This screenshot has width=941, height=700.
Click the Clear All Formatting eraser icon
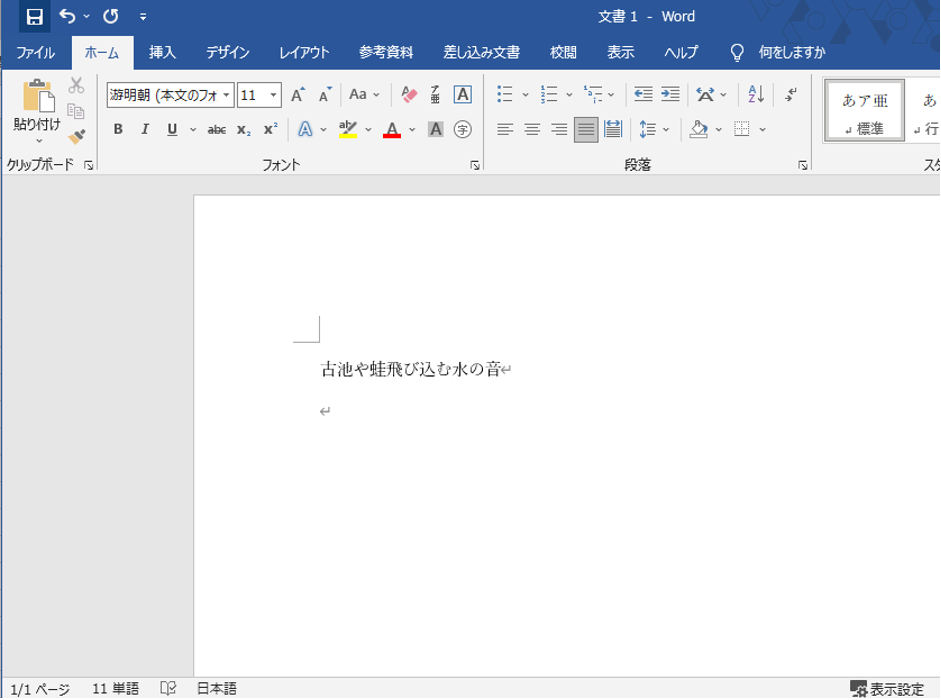(x=408, y=95)
